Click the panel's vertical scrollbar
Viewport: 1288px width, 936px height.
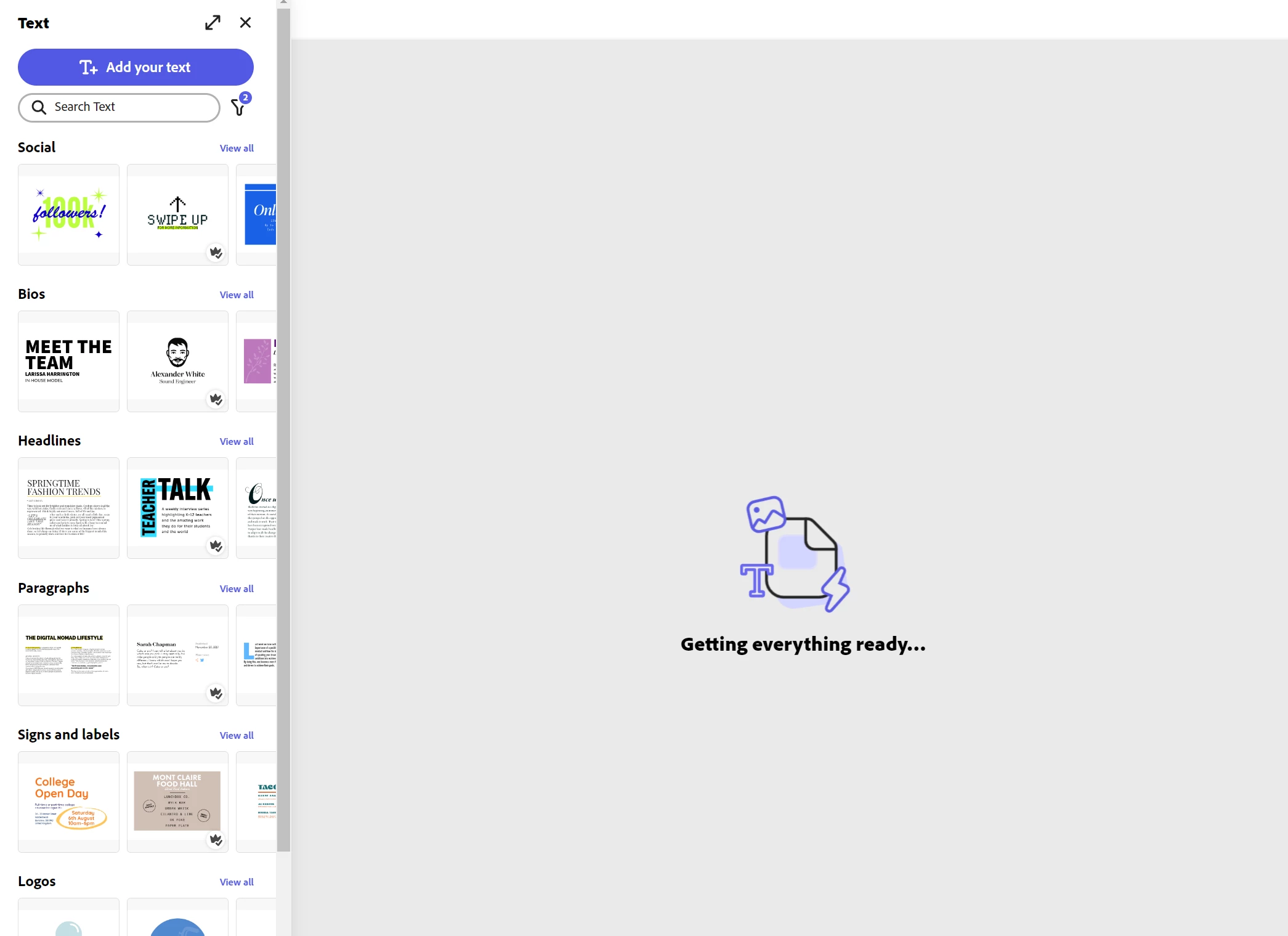pos(283,431)
